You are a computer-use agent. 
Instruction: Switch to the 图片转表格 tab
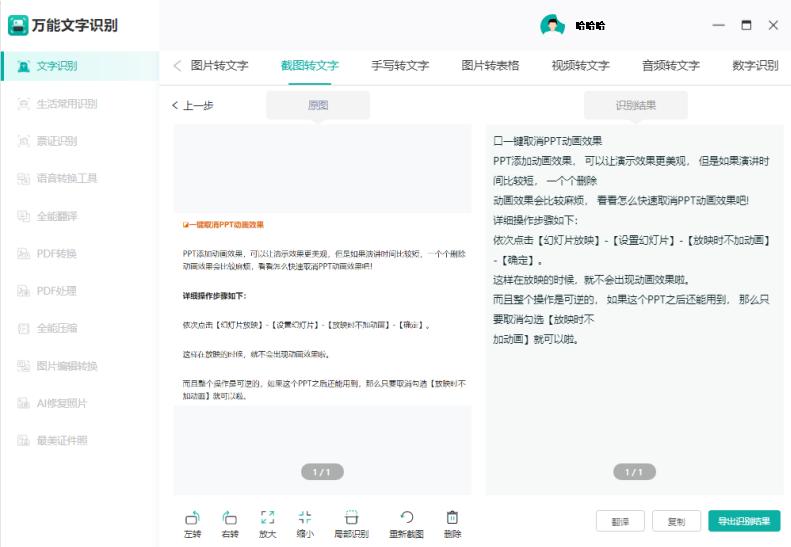point(490,66)
